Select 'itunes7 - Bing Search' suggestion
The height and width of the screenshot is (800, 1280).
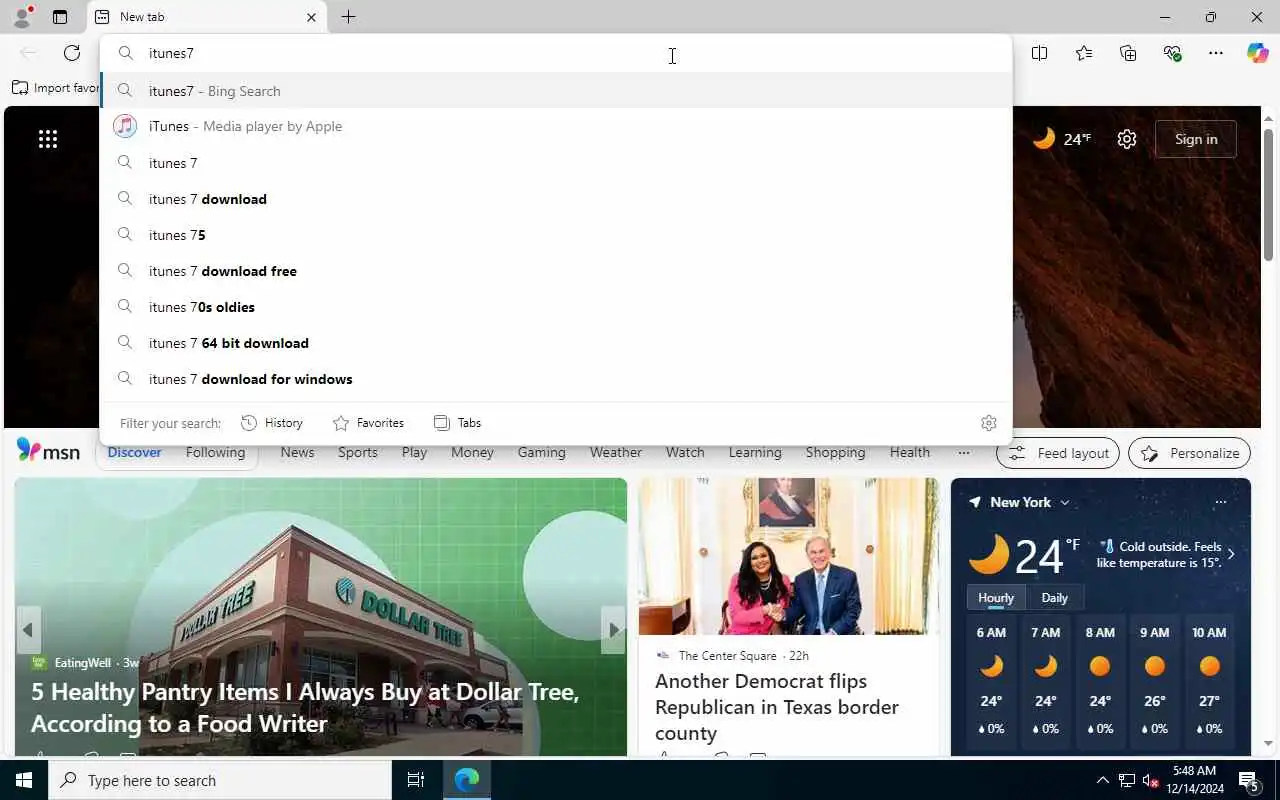click(556, 91)
